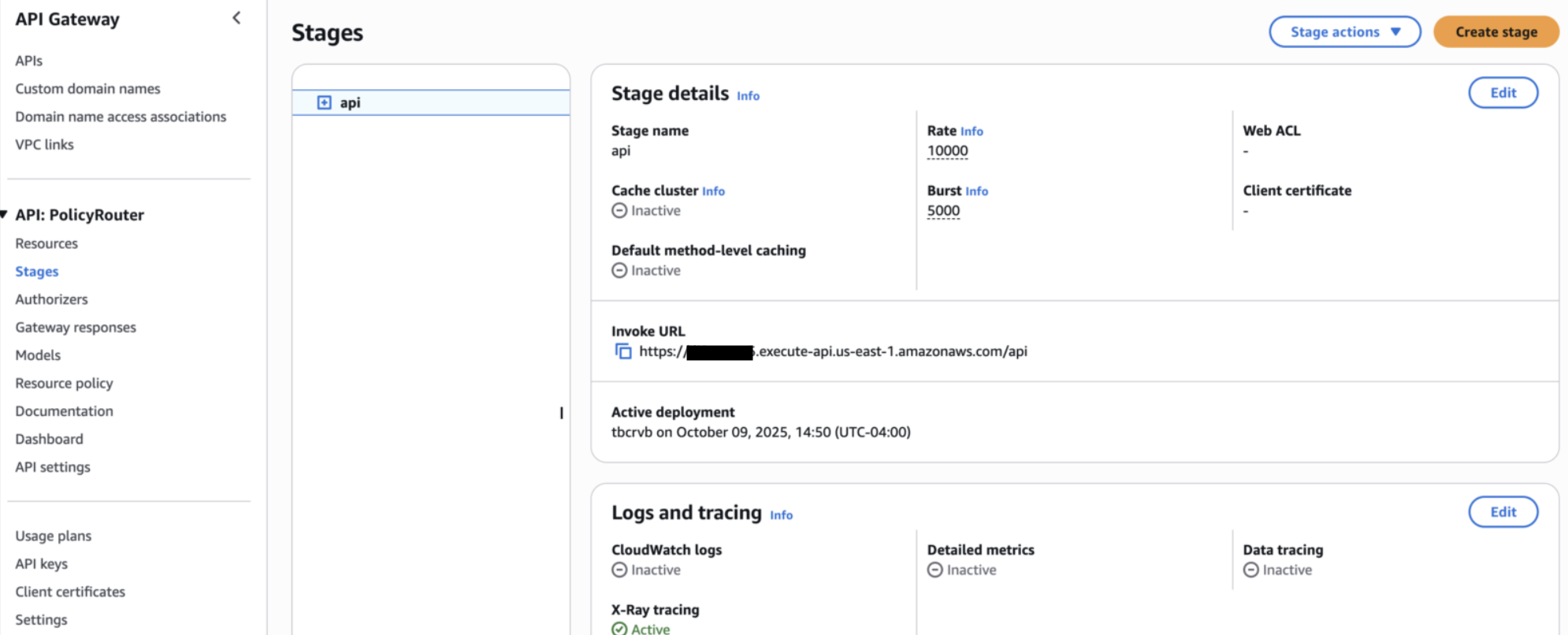Go to APIs in the sidebar
The width and height of the screenshot is (1568, 635).
[29, 61]
